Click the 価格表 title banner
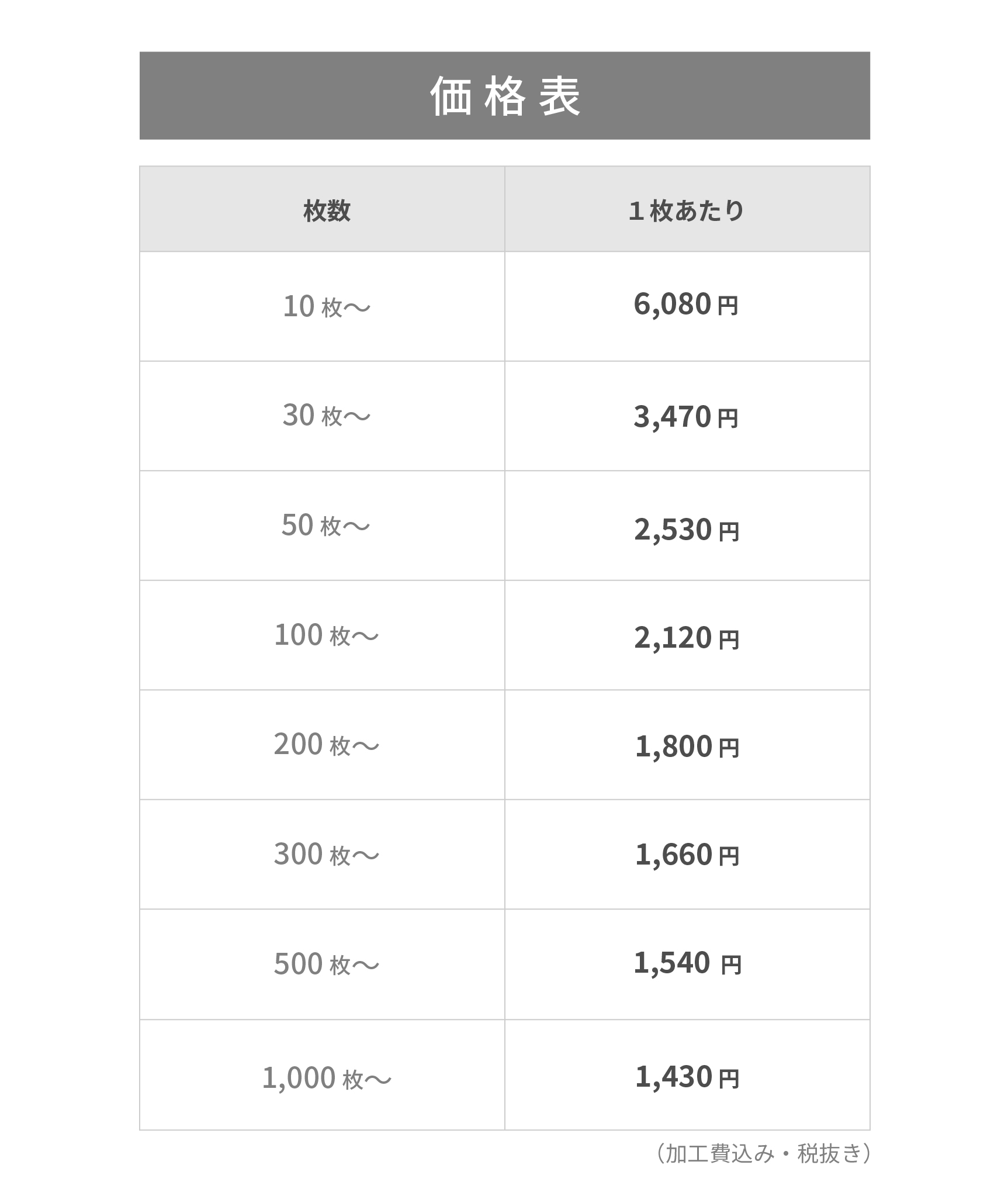The width and height of the screenshot is (1008, 1196). pos(504,96)
